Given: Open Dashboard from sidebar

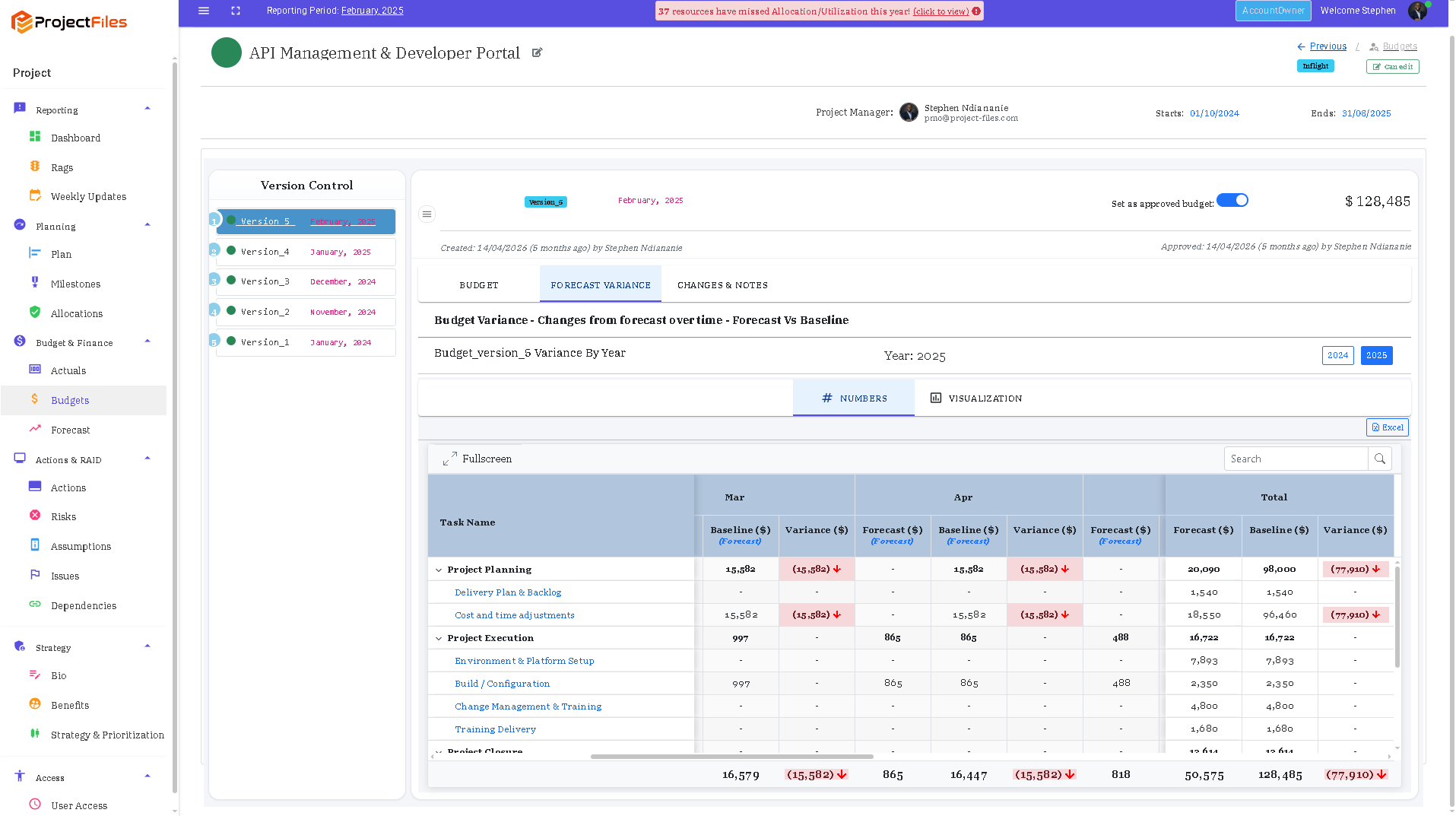Looking at the screenshot, I should click(x=75, y=138).
